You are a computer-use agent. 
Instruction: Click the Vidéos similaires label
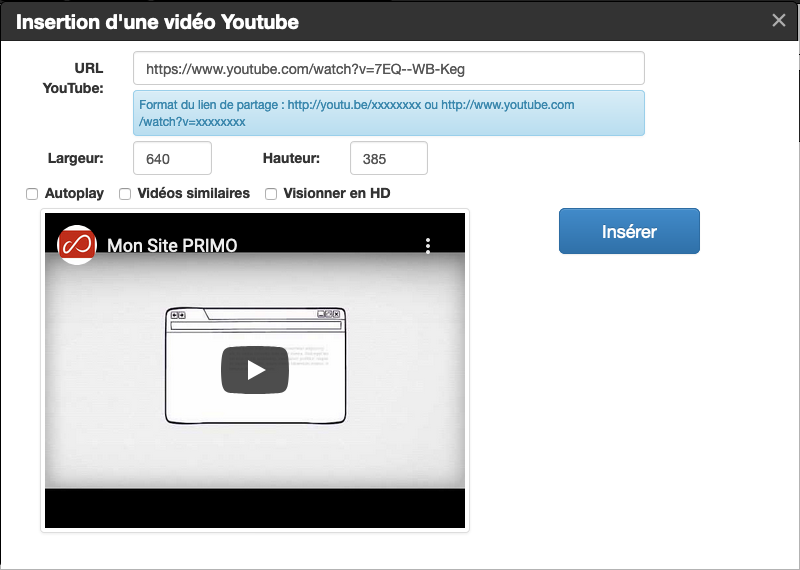click(194, 193)
